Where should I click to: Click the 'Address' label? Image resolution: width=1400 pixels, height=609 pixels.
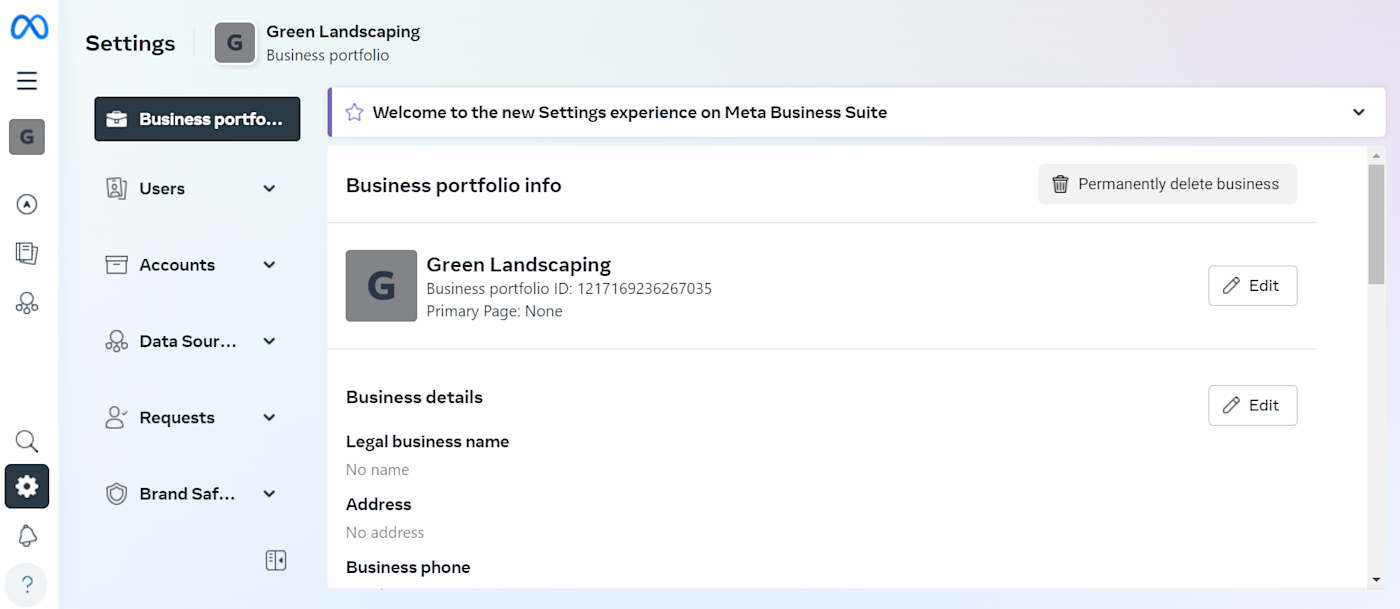coord(379,504)
